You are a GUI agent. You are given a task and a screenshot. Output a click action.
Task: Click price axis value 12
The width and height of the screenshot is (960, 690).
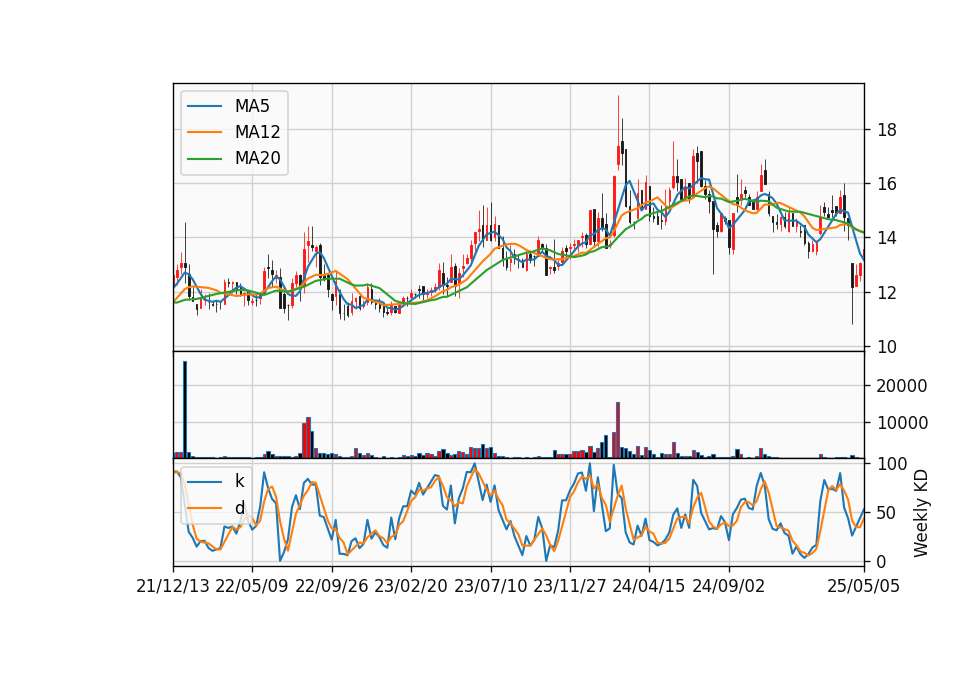887,293
